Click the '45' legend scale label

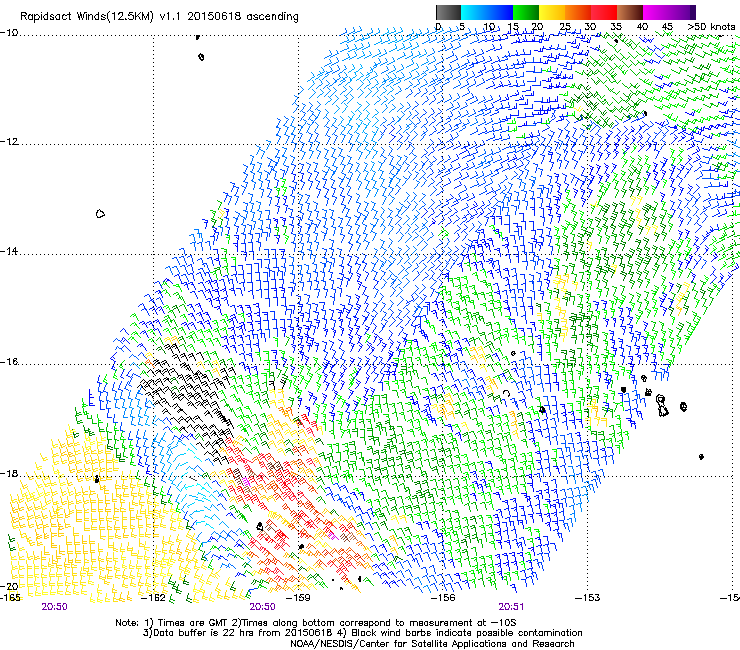667,27
